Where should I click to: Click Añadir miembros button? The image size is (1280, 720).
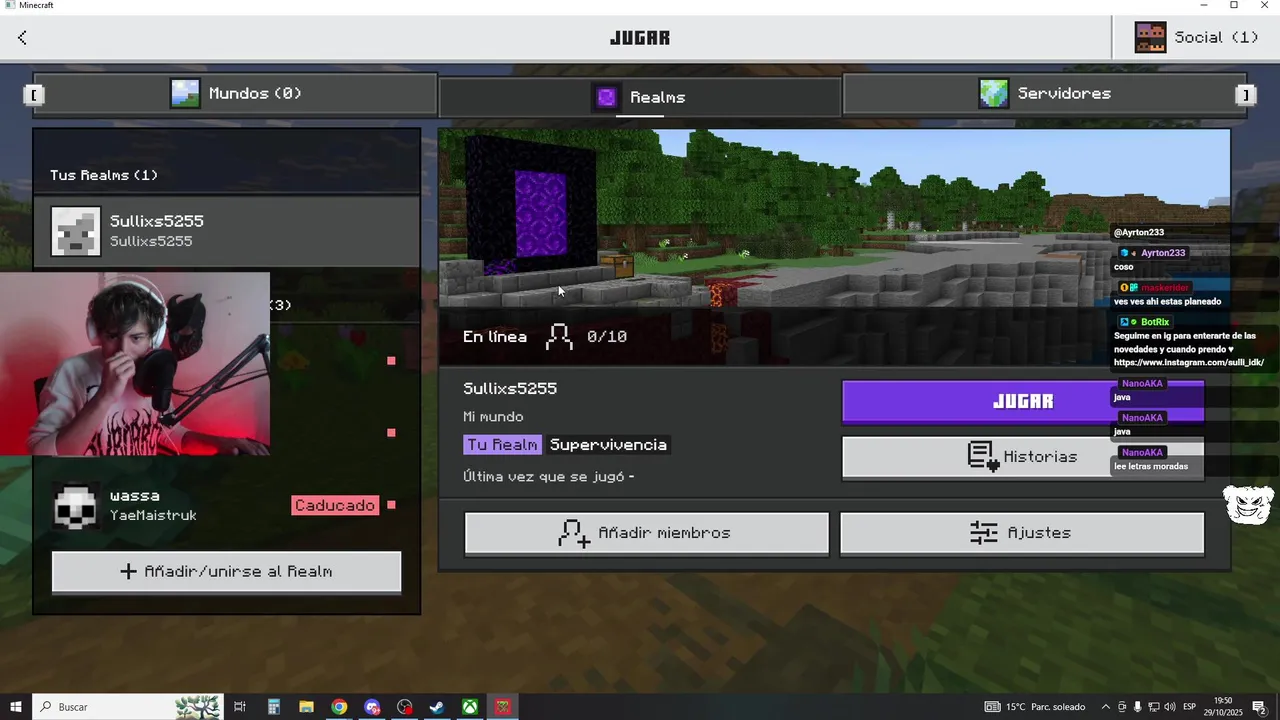(646, 533)
